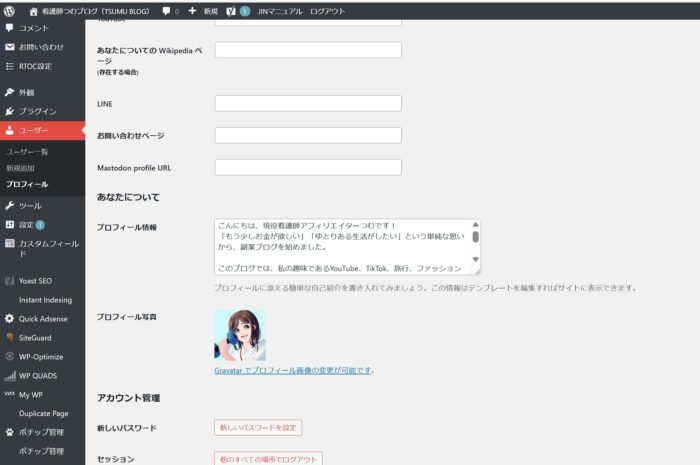Open プラグイン plug icon
The height and width of the screenshot is (465, 700).
[9, 111]
